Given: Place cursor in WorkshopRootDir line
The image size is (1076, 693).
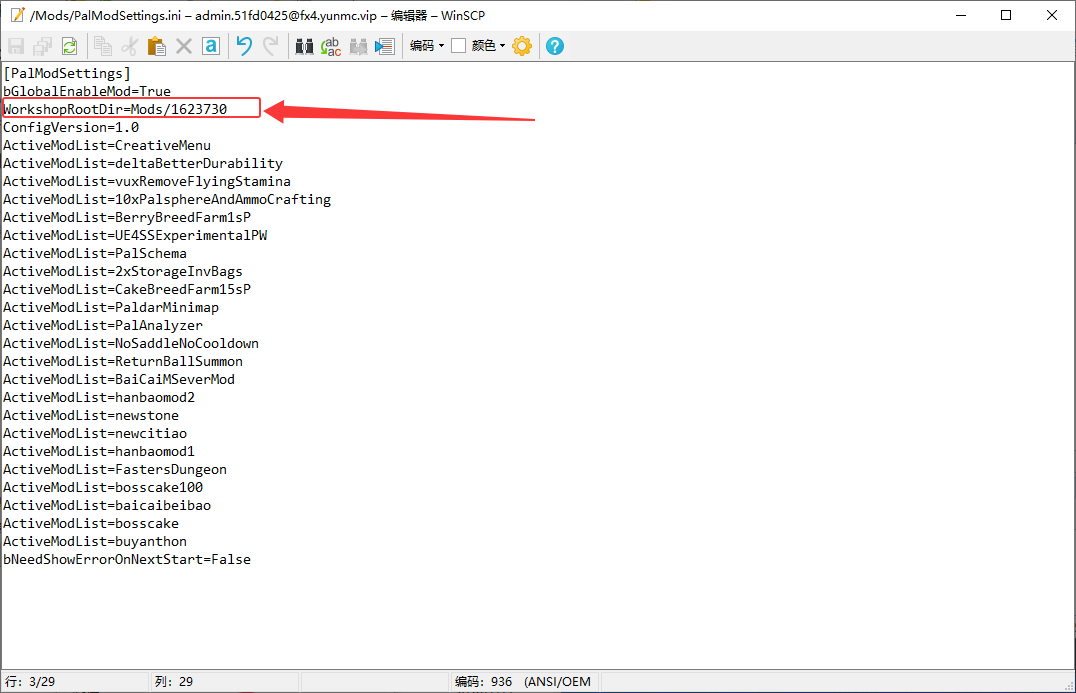Looking at the screenshot, I should point(115,109).
